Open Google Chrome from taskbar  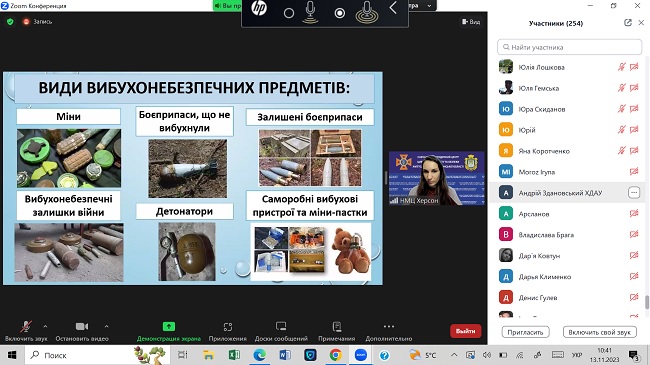(335, 355)
